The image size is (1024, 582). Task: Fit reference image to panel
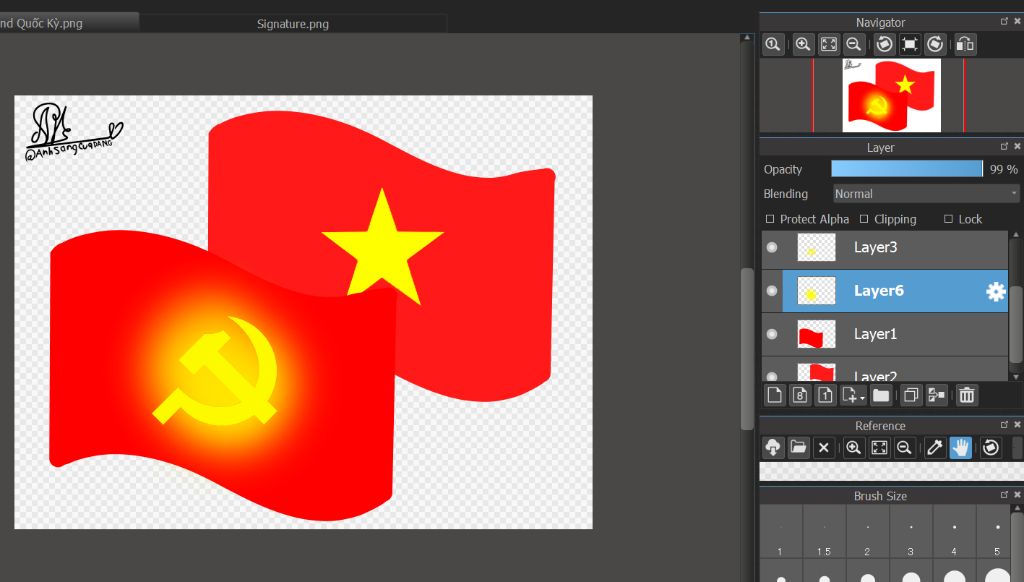tap(879, 447)
